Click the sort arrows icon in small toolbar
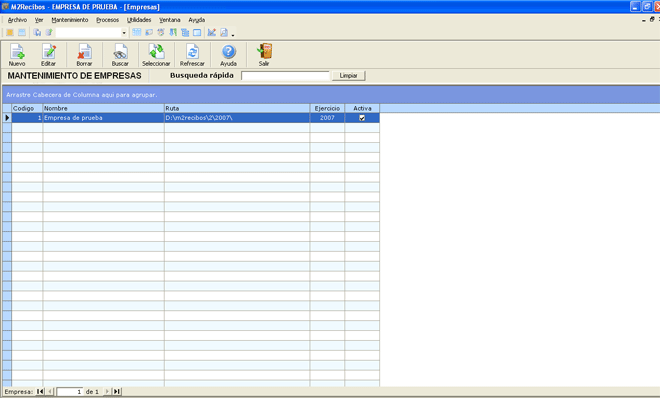Image resolution: width=660 pixels, height=398 pixels. (x=173, y=32)
